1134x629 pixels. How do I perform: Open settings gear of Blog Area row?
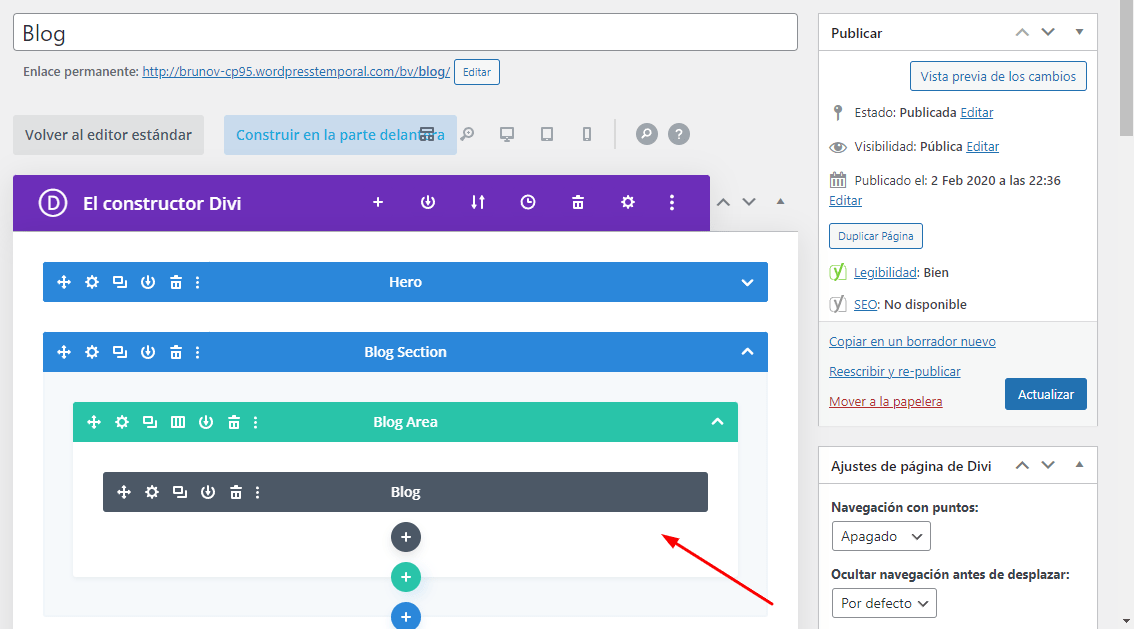click(122, 422)
